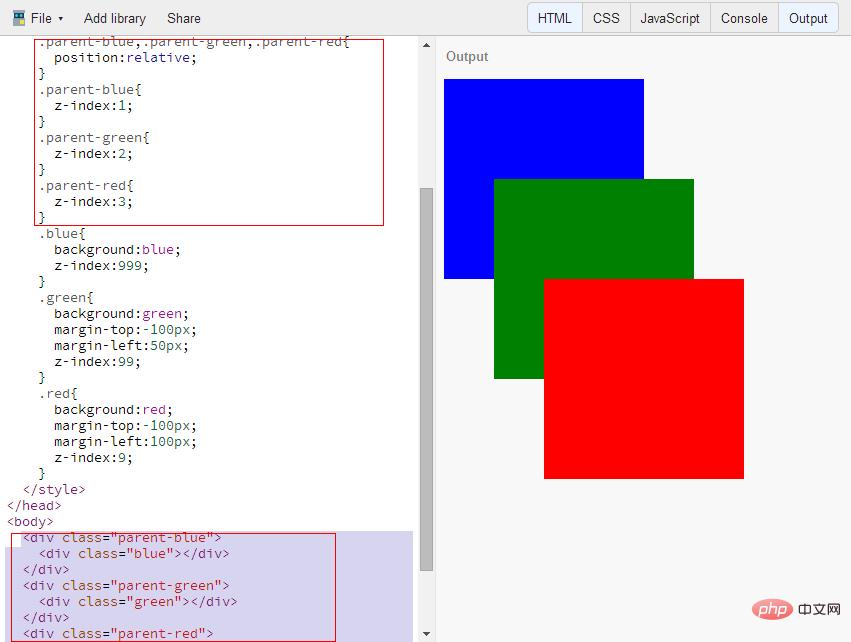Click the div class="blue" line
The image size is (851, 642).
pyautogui.click(x=134, y=554)
